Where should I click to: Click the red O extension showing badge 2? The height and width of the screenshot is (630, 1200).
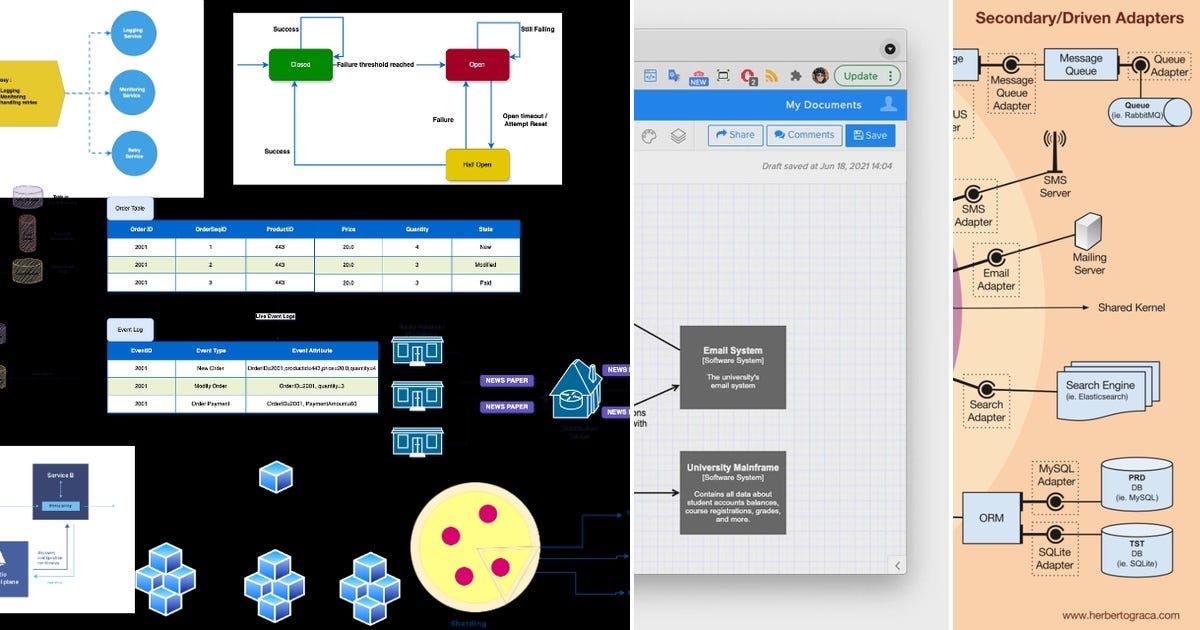tap(746, 76)
